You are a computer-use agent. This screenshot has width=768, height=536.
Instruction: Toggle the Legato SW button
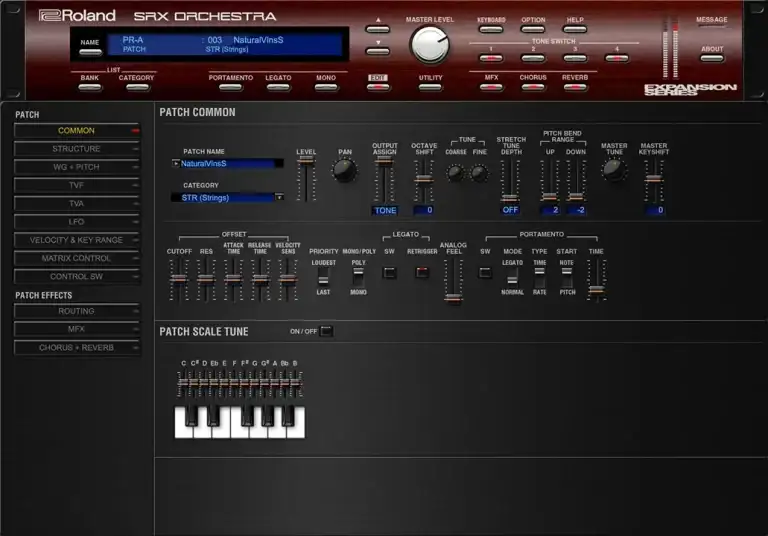tap(389, 272)
